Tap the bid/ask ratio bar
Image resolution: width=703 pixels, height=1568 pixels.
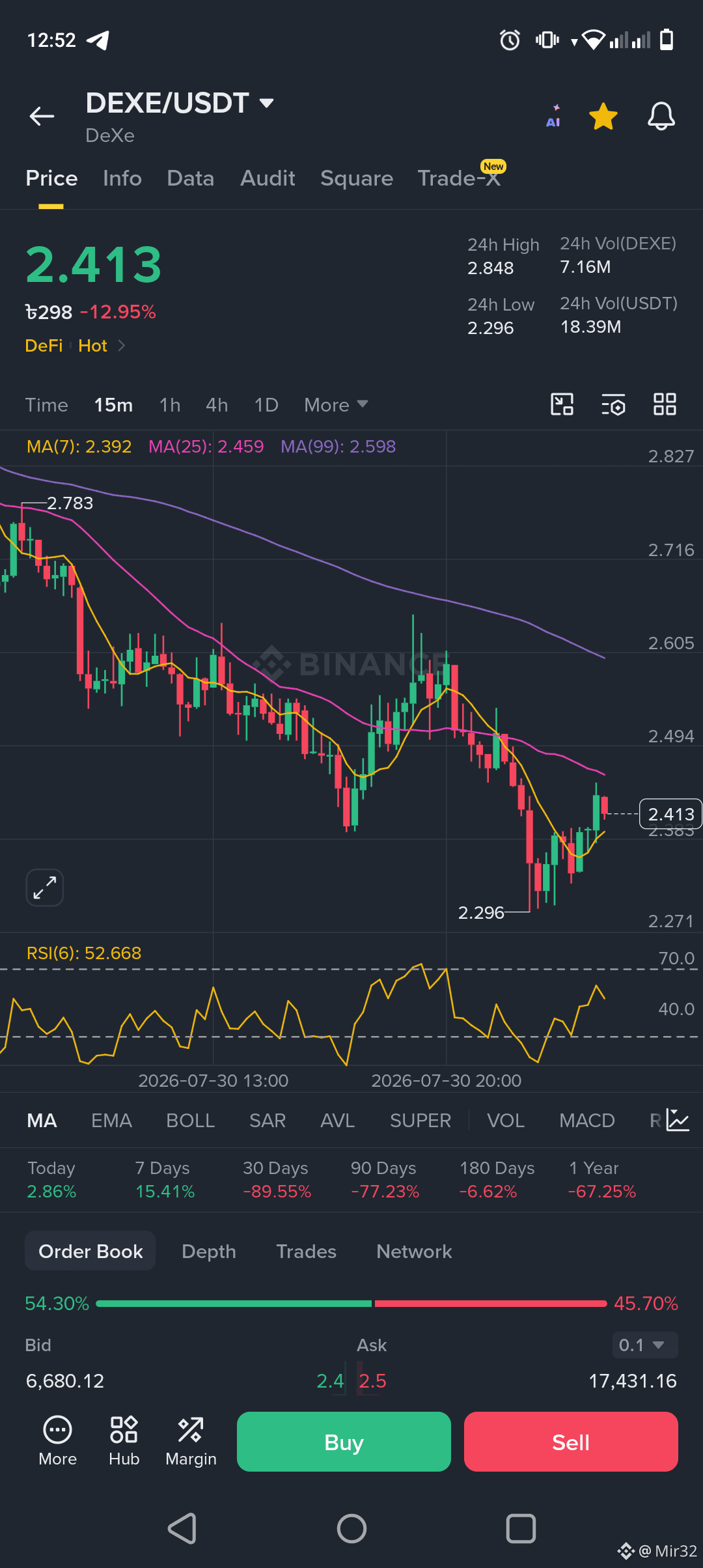(x=351, y=1304)
